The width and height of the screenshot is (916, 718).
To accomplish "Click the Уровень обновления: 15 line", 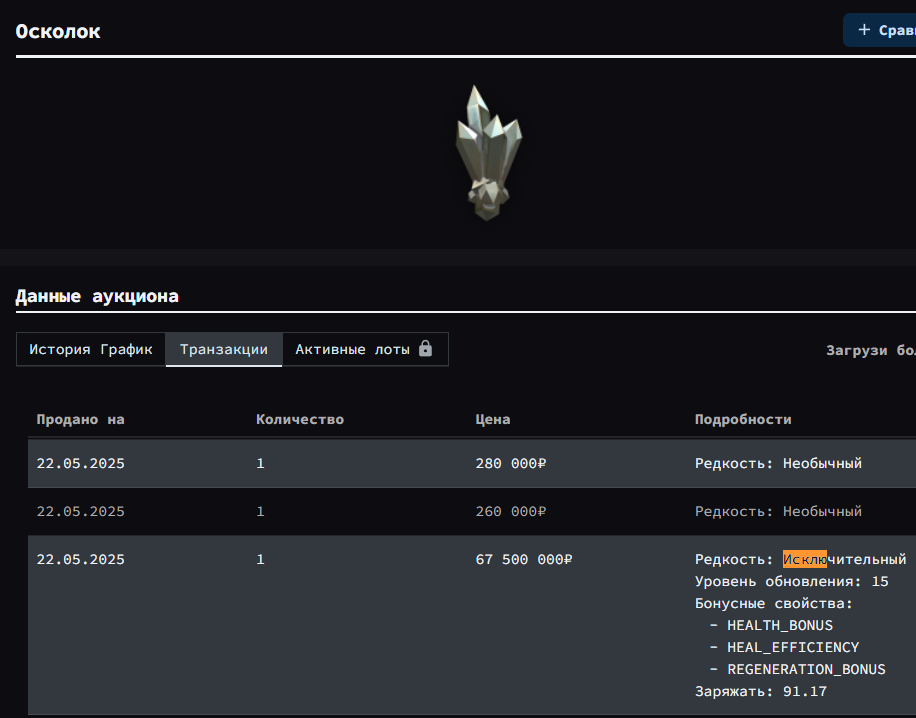I will pos(792,582).
